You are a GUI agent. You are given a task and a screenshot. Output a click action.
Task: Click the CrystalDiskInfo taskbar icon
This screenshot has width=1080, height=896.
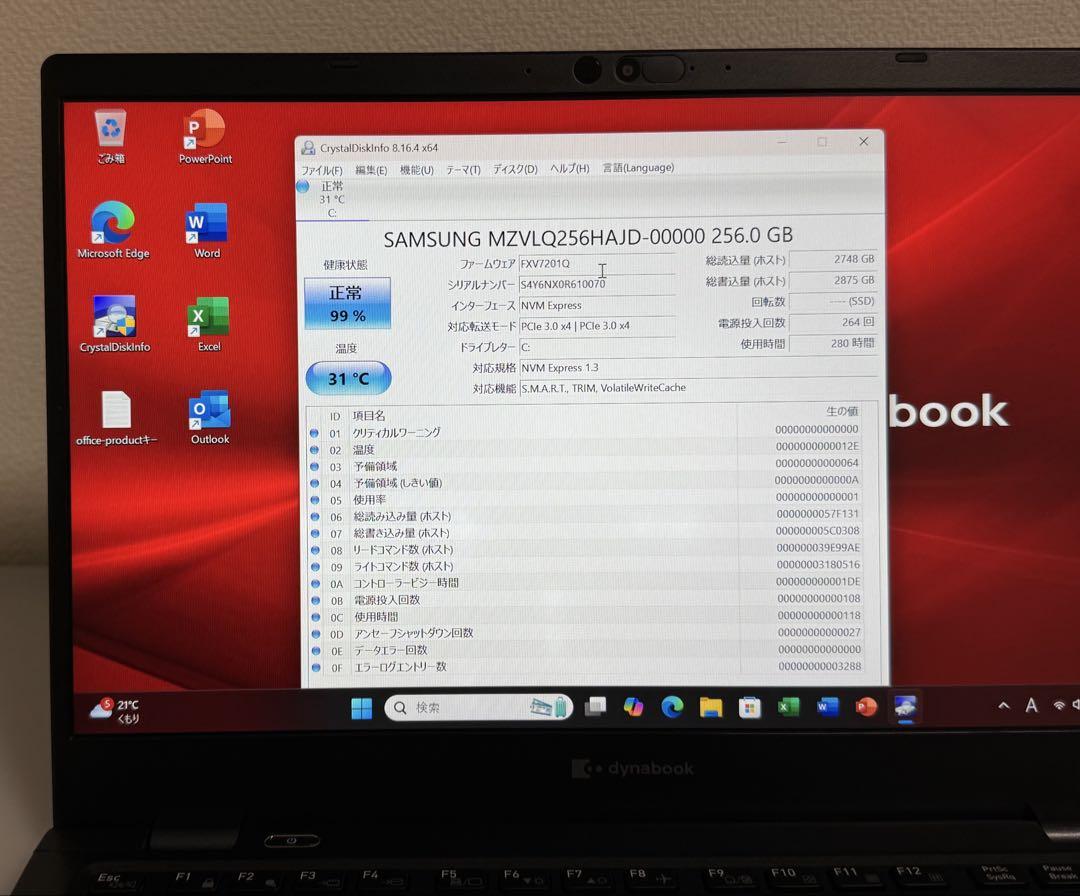point(905,707)
